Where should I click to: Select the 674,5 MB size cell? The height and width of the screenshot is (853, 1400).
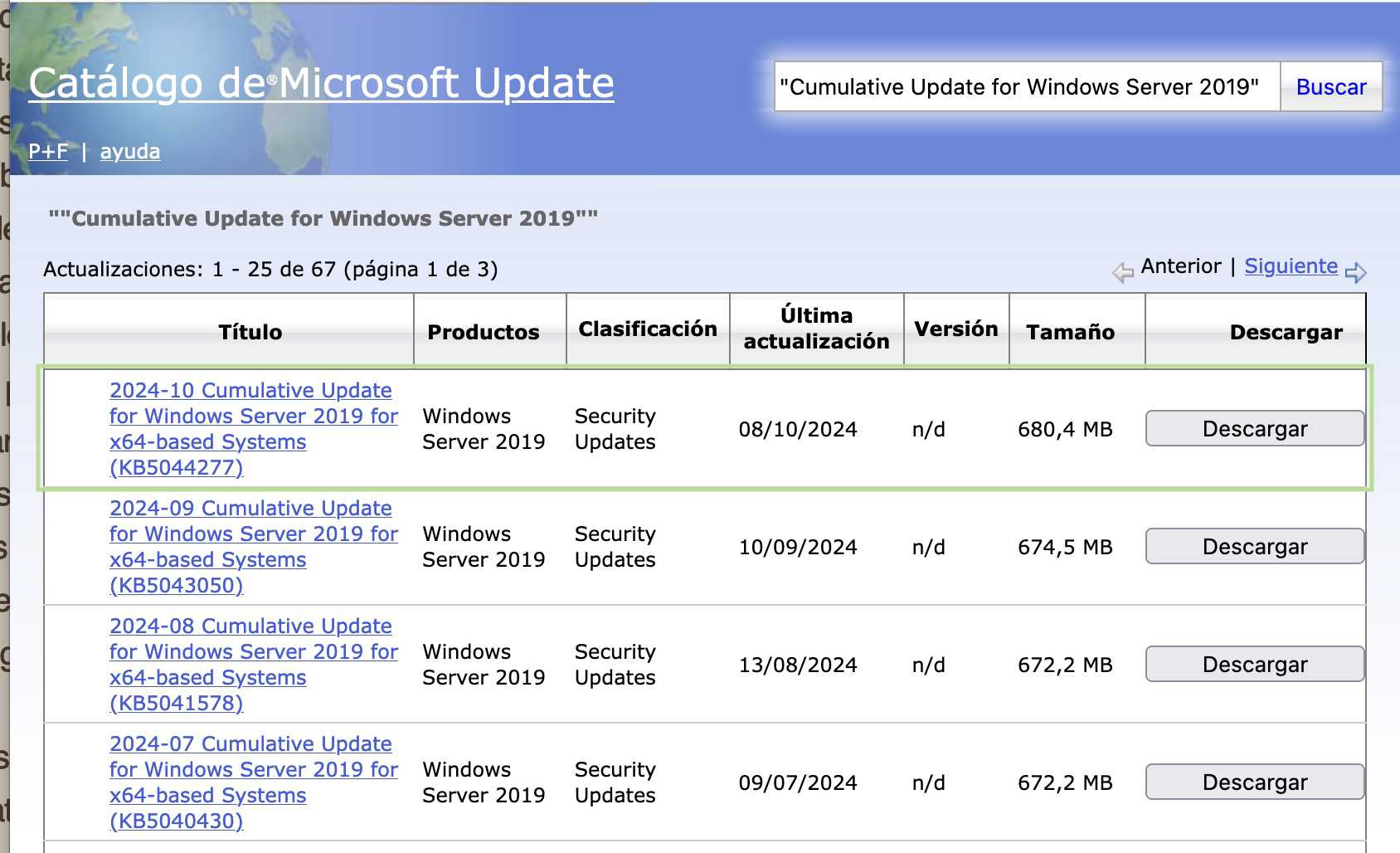(x=1065, y=547)
